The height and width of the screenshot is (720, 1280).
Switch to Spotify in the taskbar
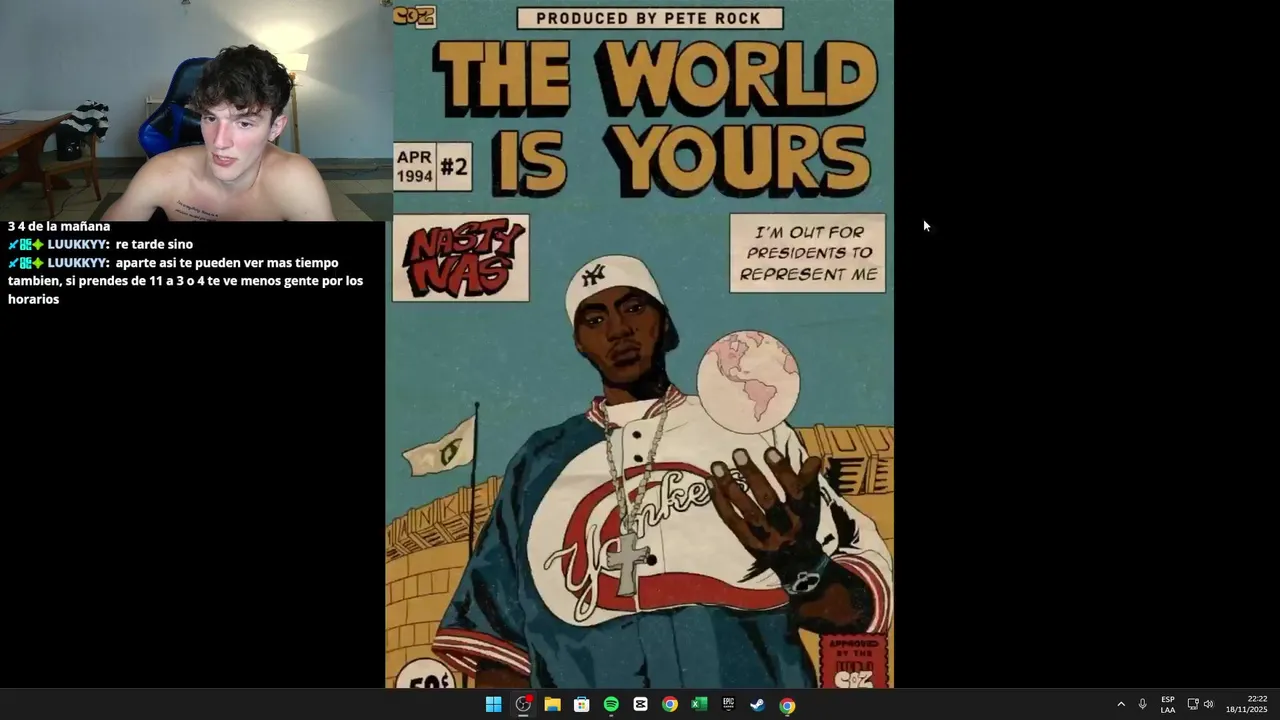tap(611, 705)
